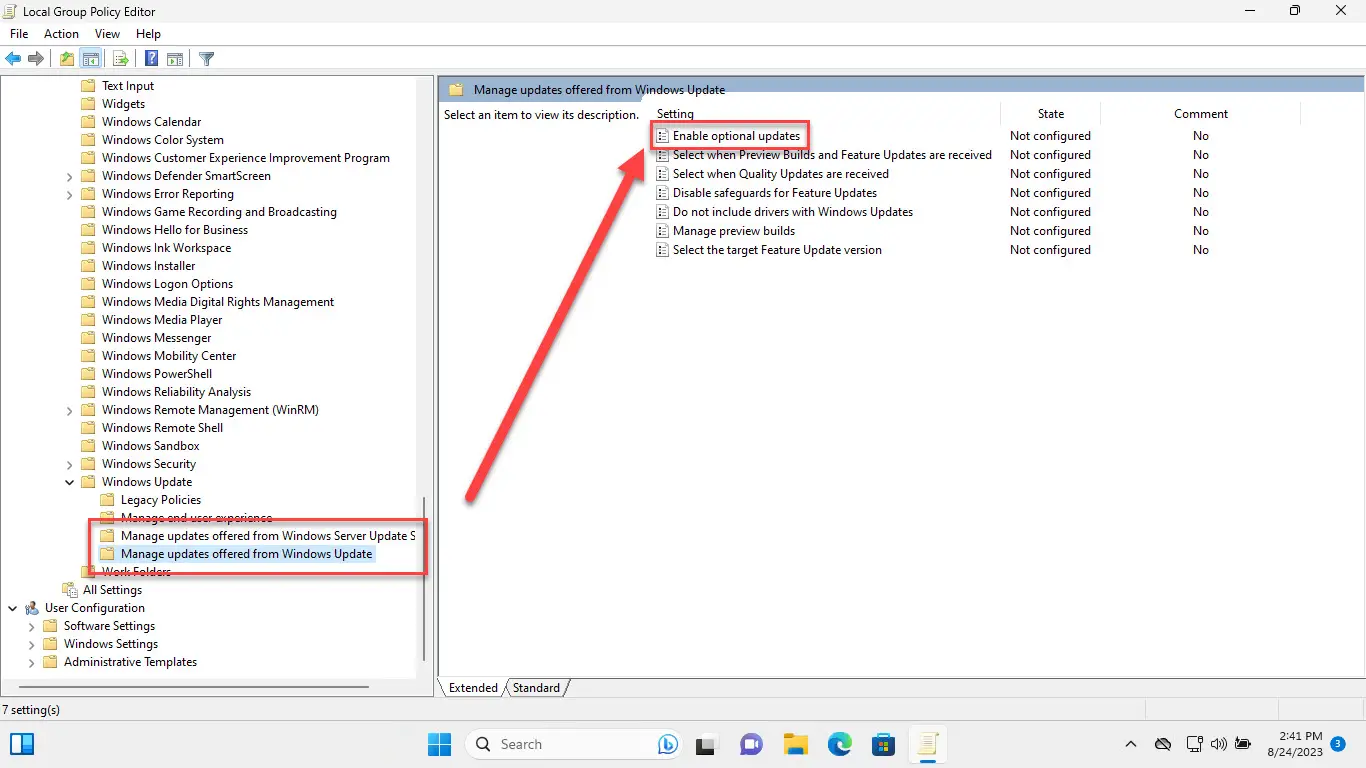This screenshot has height=768, width=1366.
Task: Select Manage updates offered from Windows Server Update folder
Action: click(x=268, y=536)
